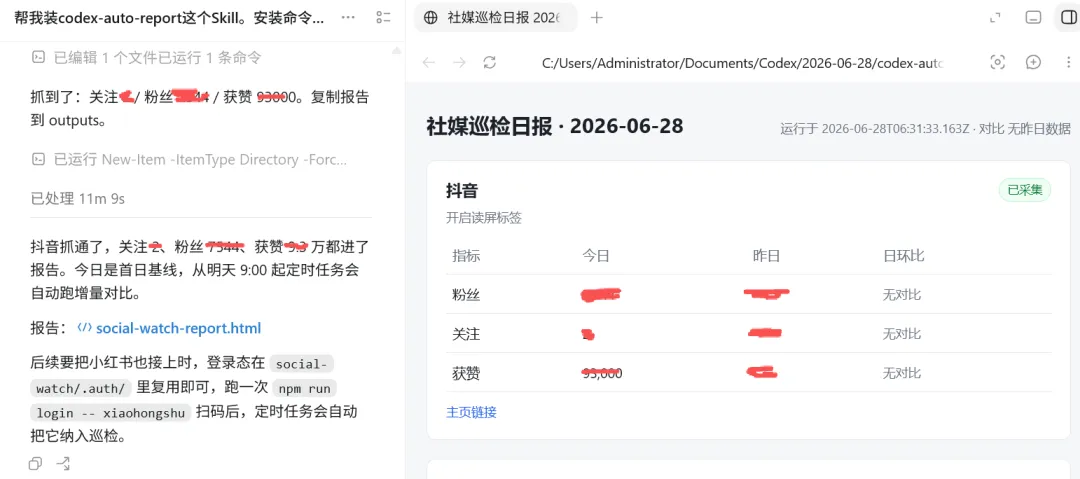
Task: Go back using the left arrow
Action: pos(428,63)
